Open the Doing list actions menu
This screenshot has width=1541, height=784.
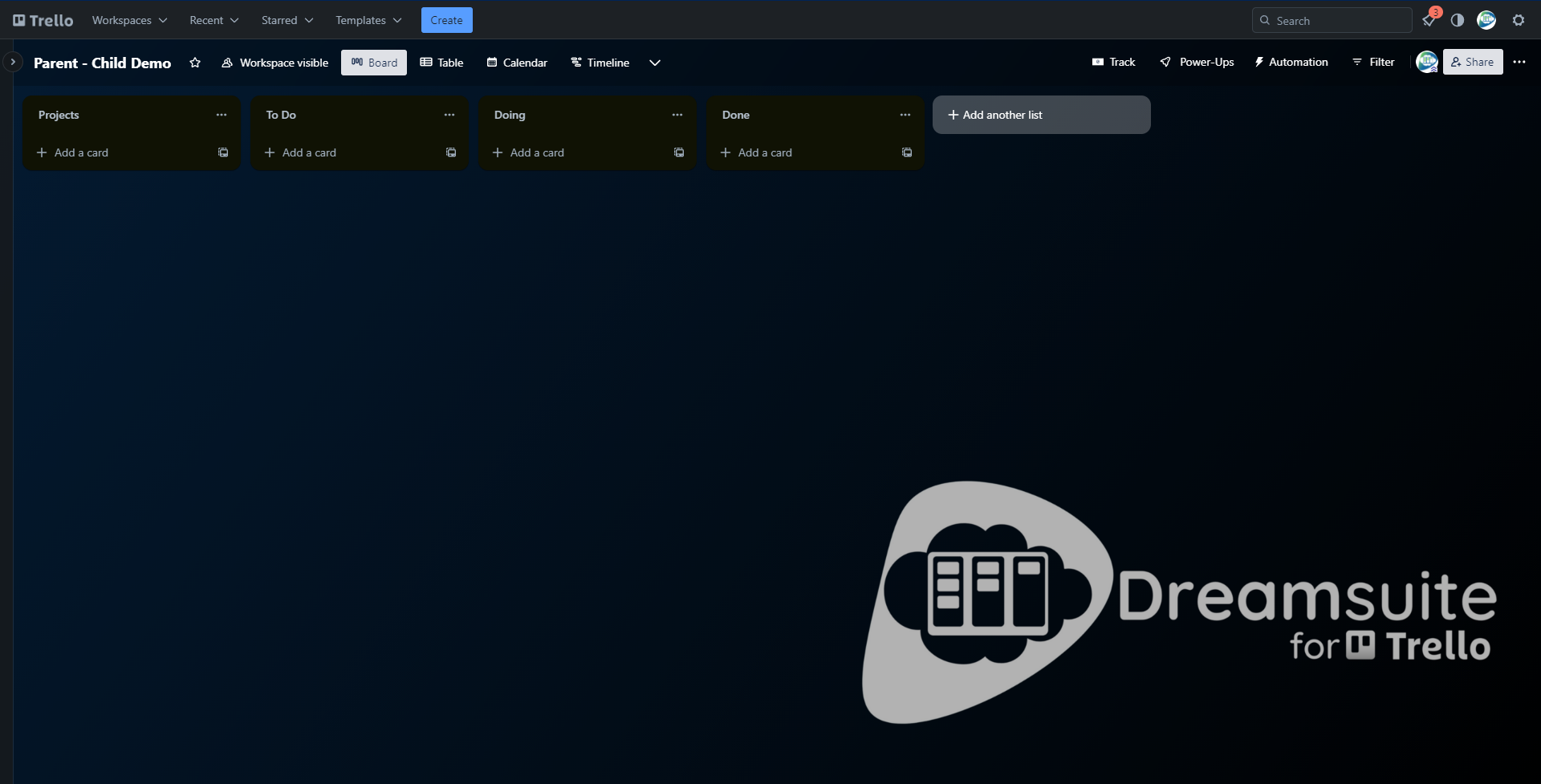click(677, 115)
